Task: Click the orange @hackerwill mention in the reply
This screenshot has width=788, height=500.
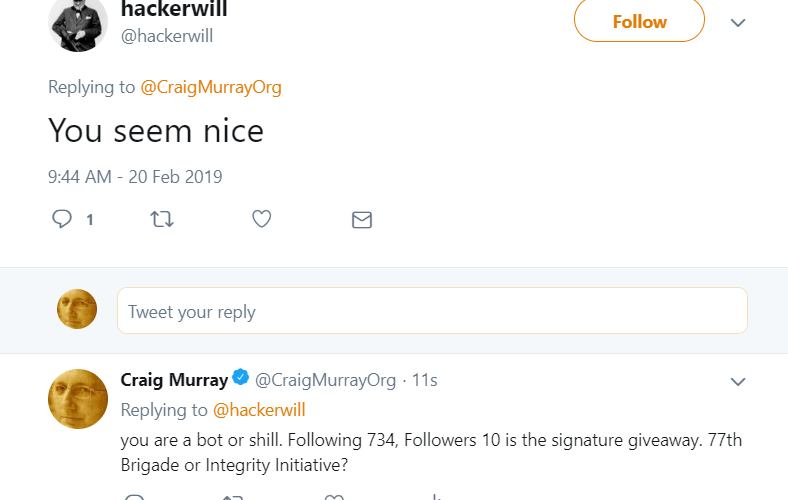Action: [x=258, y=410]
